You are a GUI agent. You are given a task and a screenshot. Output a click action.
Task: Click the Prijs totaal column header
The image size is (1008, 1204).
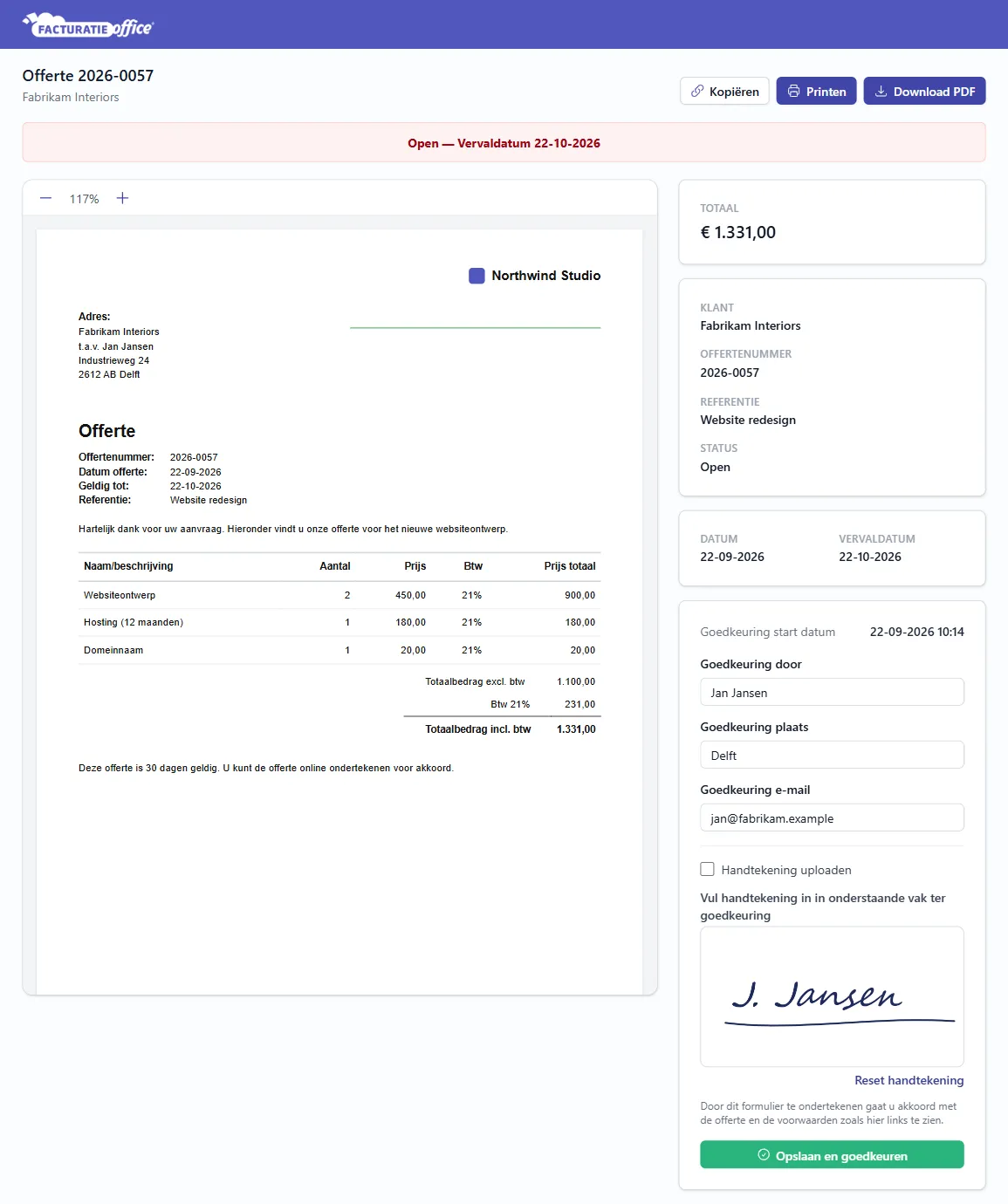coord(570,566)
